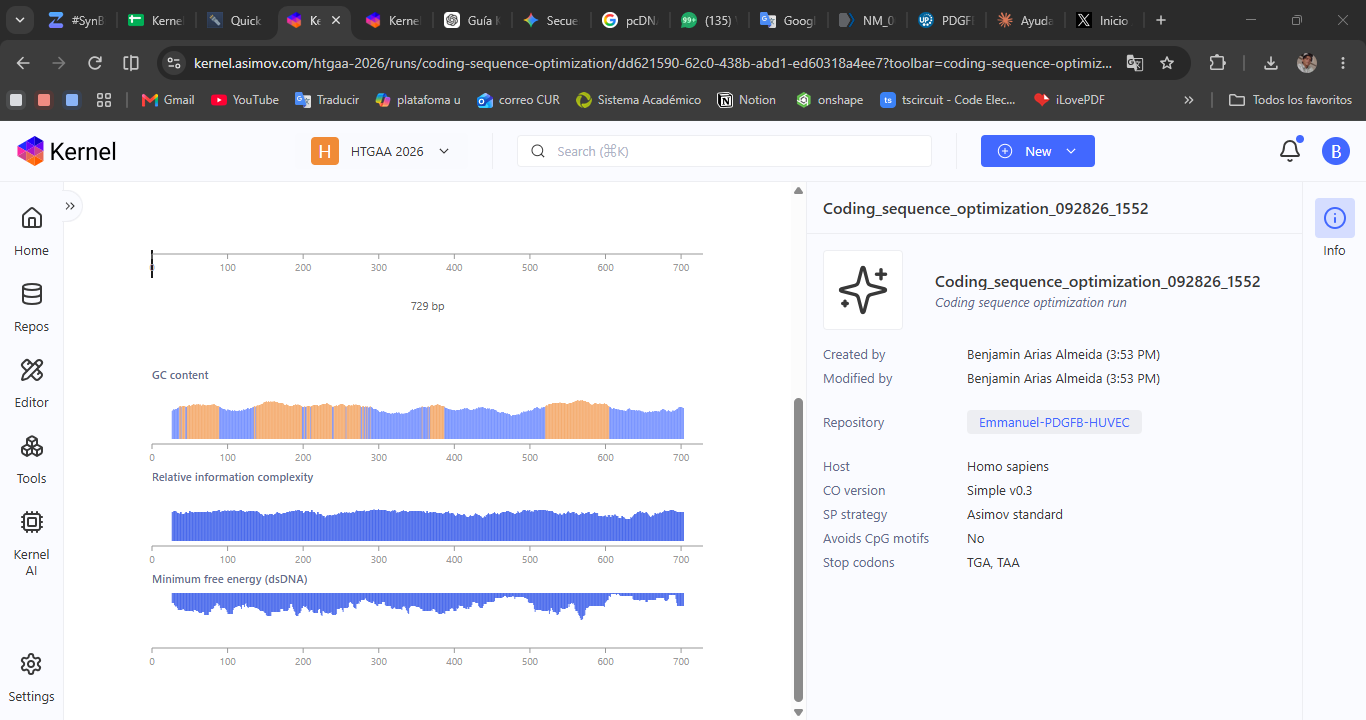Click the browser address bar URL
1366x720 pixels.
(x=652, y=63)
